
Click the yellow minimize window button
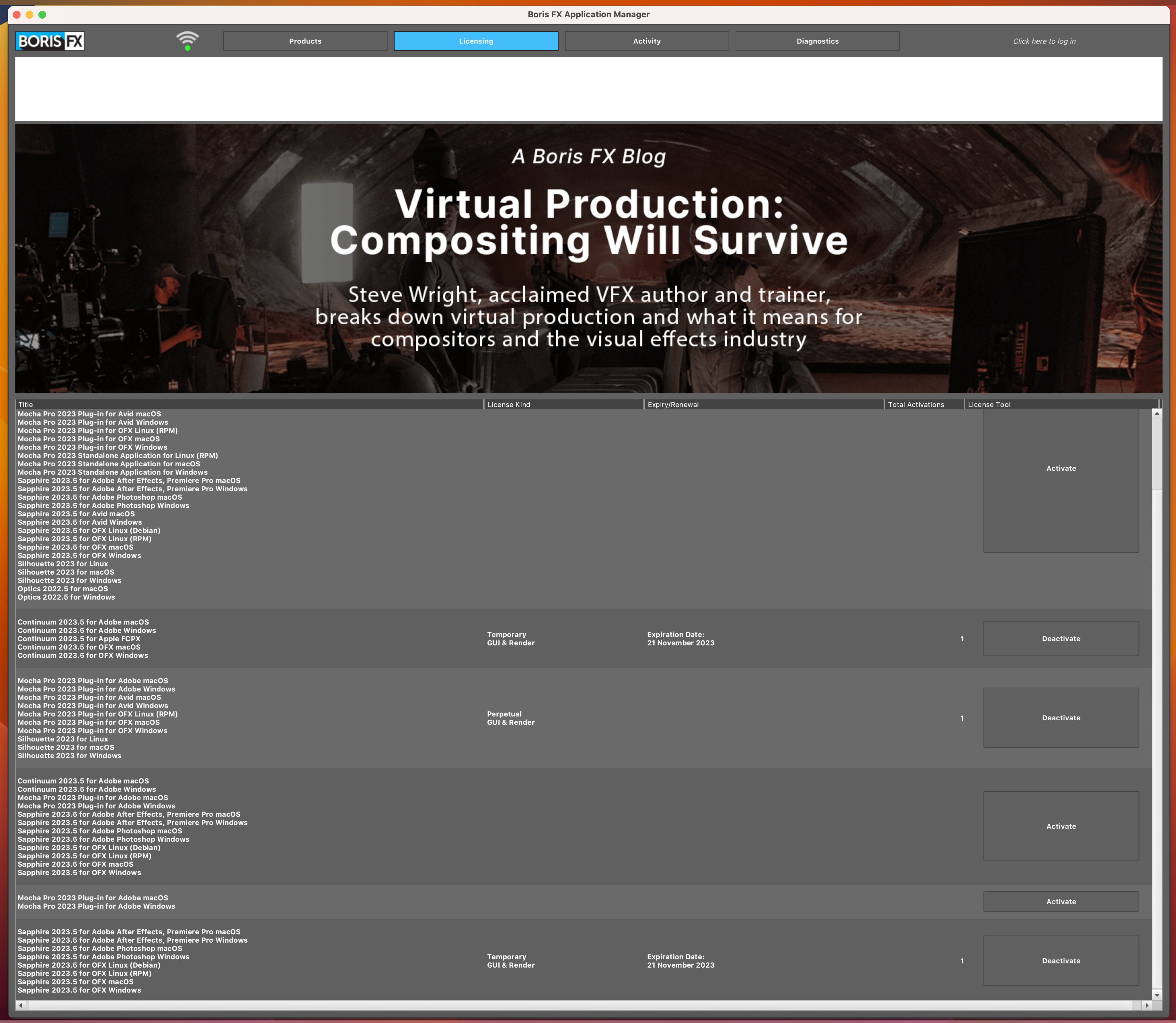[x=30, y=14]
